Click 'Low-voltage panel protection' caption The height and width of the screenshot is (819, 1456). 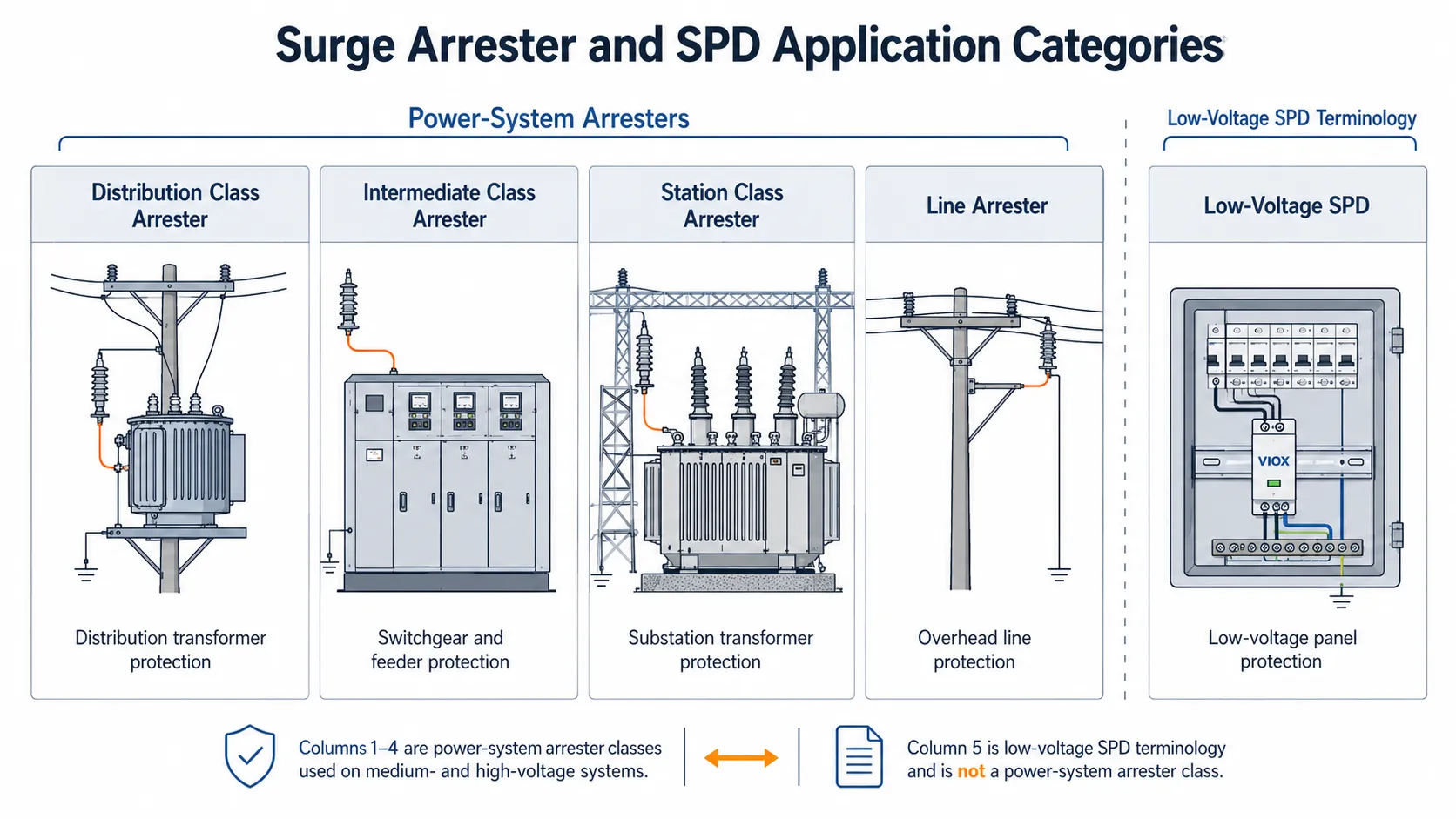(1282, 649)
